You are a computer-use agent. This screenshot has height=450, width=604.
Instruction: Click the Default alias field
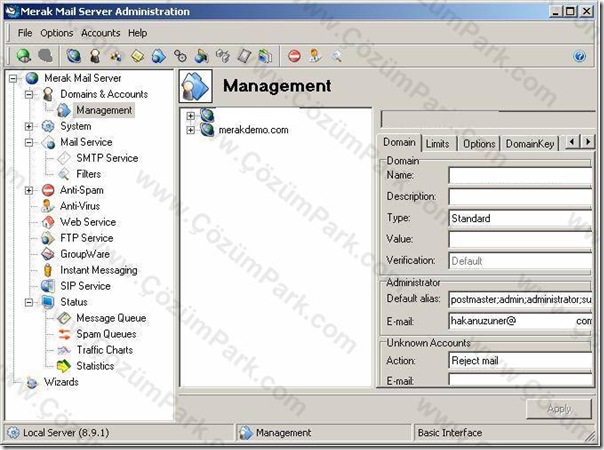tap(520, 299)
